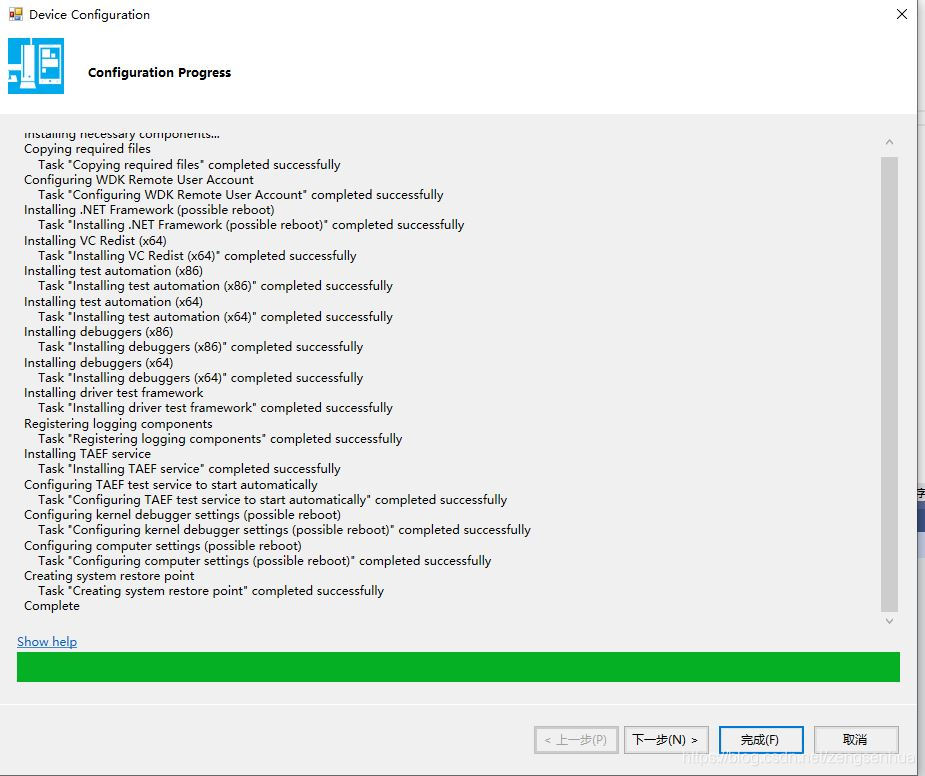925x776 pixels.
Task: Select "Configuring computer settings (possible reboot)" line
Action: coord(163,545)
